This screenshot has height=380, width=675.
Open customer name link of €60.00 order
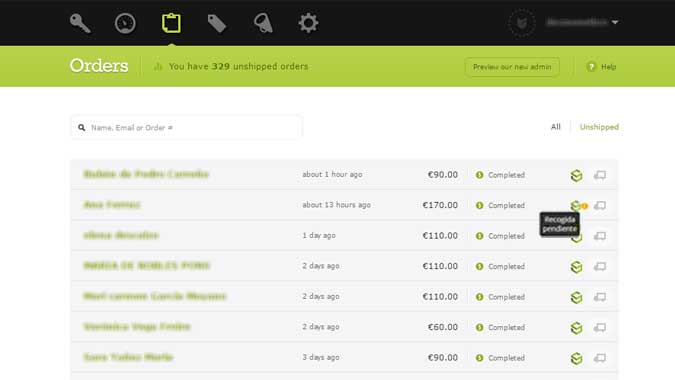(x=137, y=327)
